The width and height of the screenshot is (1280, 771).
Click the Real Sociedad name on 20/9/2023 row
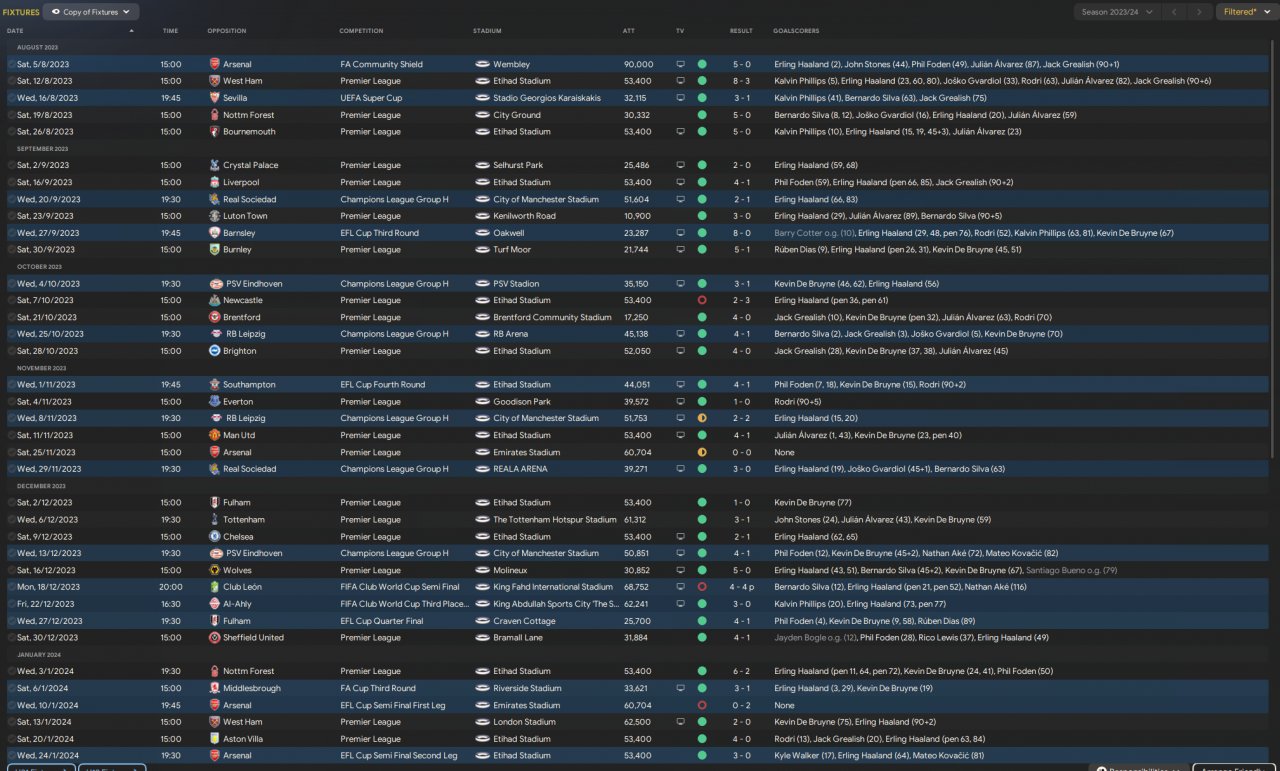point(251,199)
